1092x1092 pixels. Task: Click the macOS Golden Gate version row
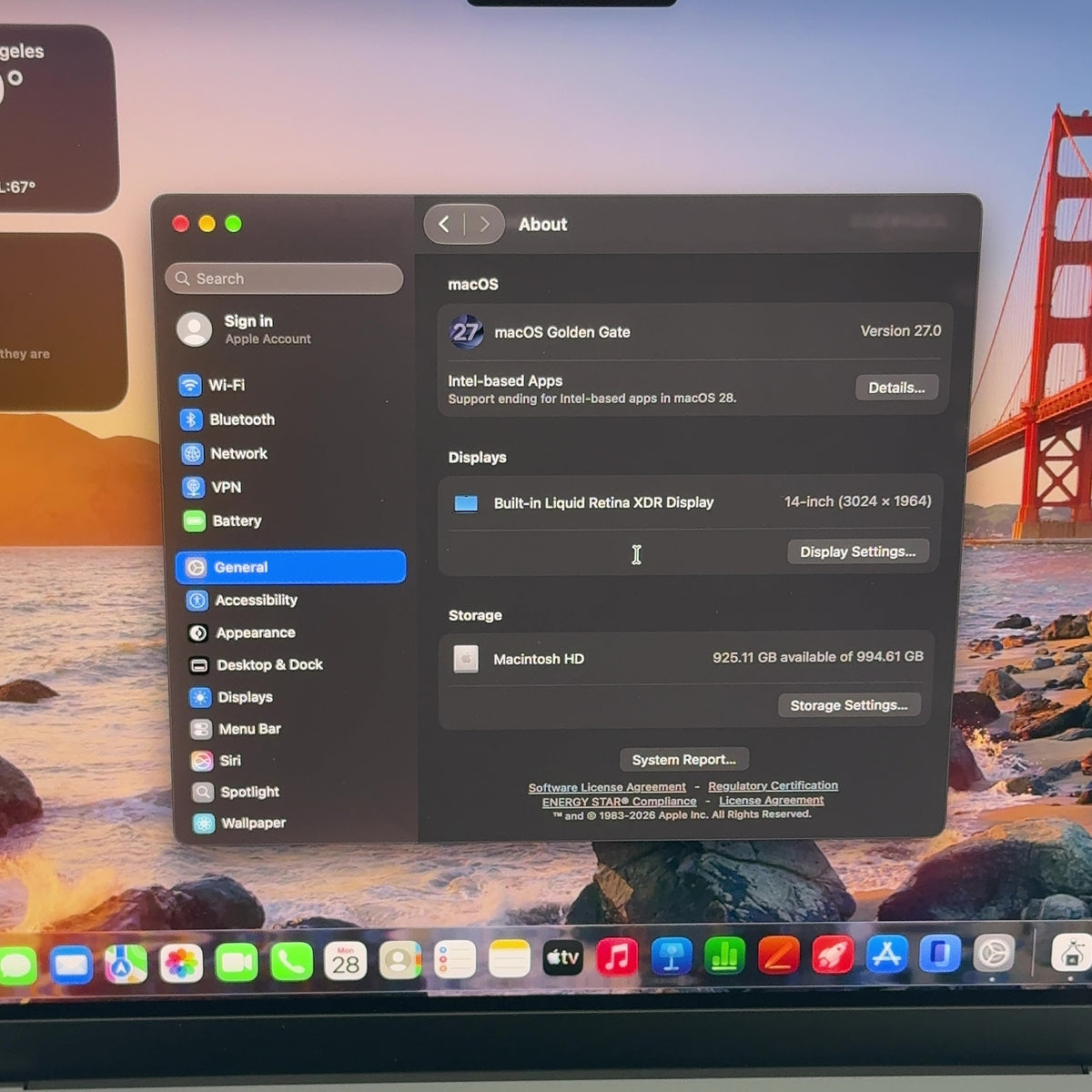click(x=694, y=332)
